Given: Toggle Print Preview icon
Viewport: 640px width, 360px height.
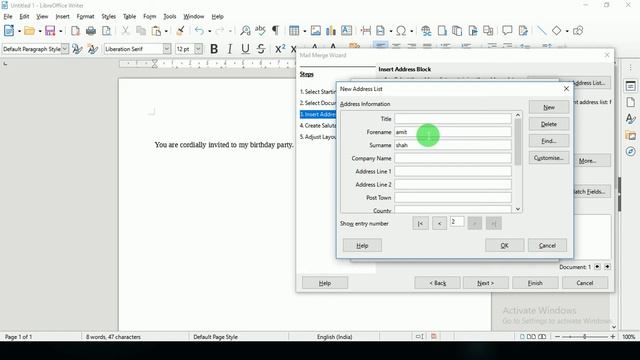Looking at the screenshot, I should (106, 31).
